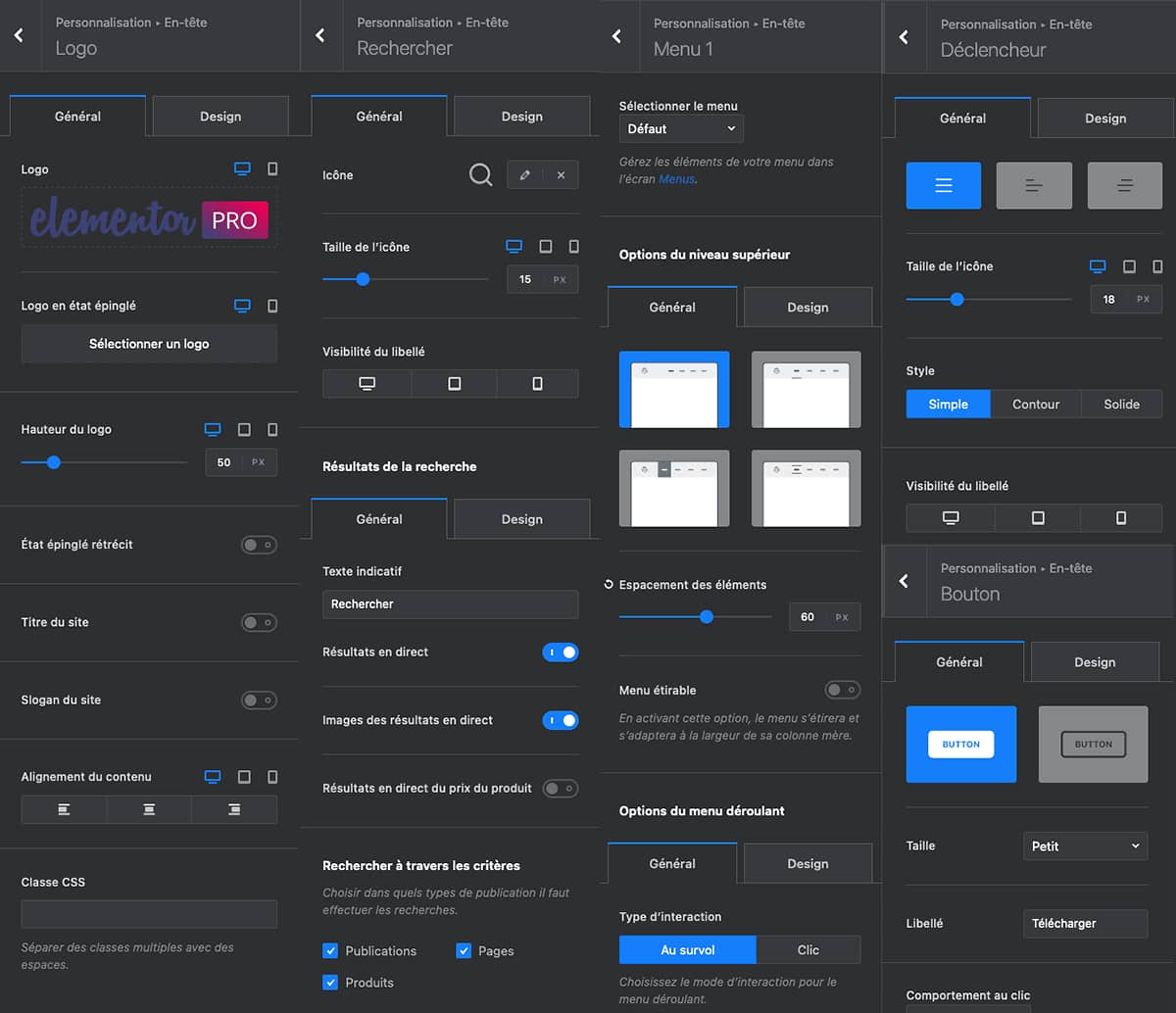Enable Résultats en direct du prix du produit
This screenshot has width=1176, height=1013.
click(561, 789)
